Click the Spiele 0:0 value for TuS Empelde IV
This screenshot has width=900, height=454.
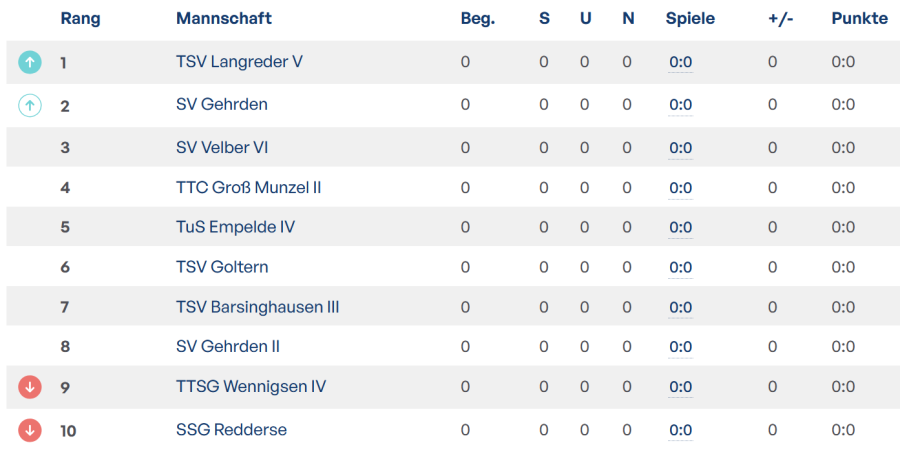click(x=681, y=227)
